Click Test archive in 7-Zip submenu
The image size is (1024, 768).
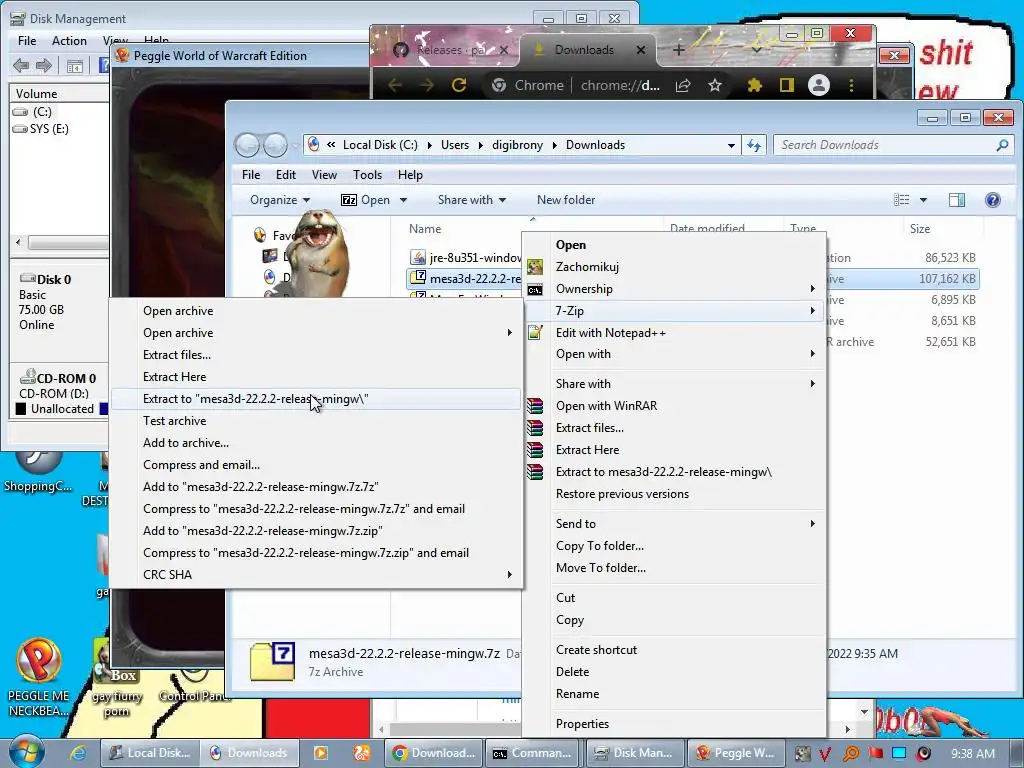[x=174, y=421]
